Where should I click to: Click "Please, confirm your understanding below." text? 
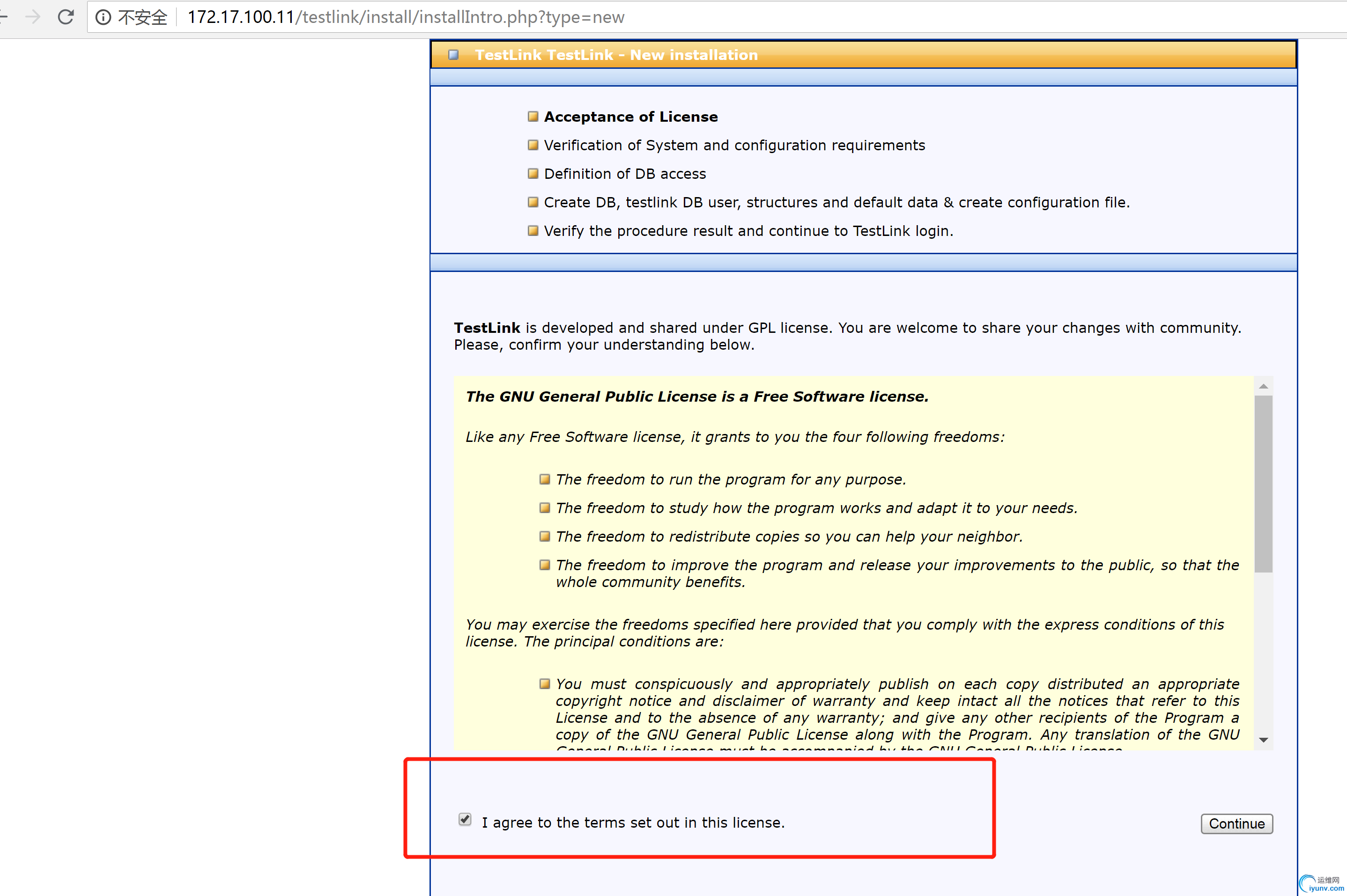(x=604, y=345)
